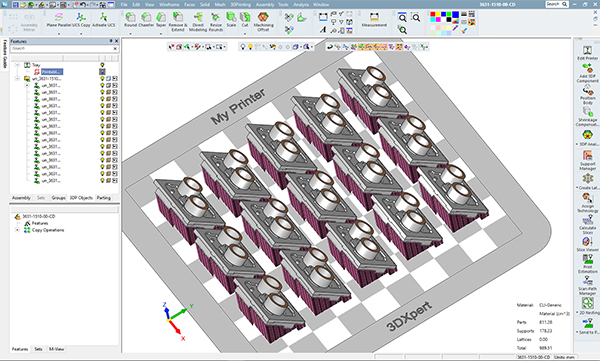The image size is (600, 361).
Task: Open dropdown arrow under Cut
Action: point(245,34)
